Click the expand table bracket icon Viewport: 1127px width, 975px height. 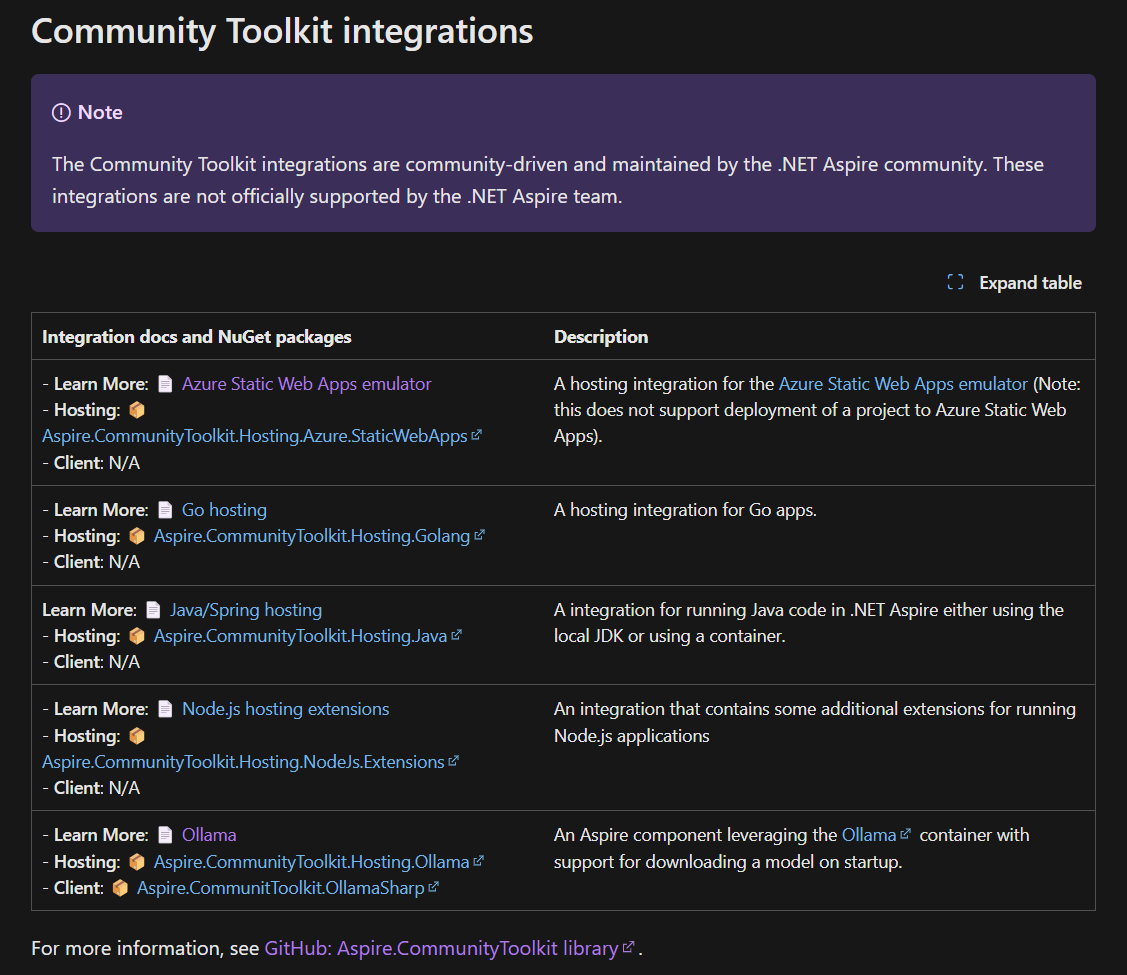[x=955, y=282]
